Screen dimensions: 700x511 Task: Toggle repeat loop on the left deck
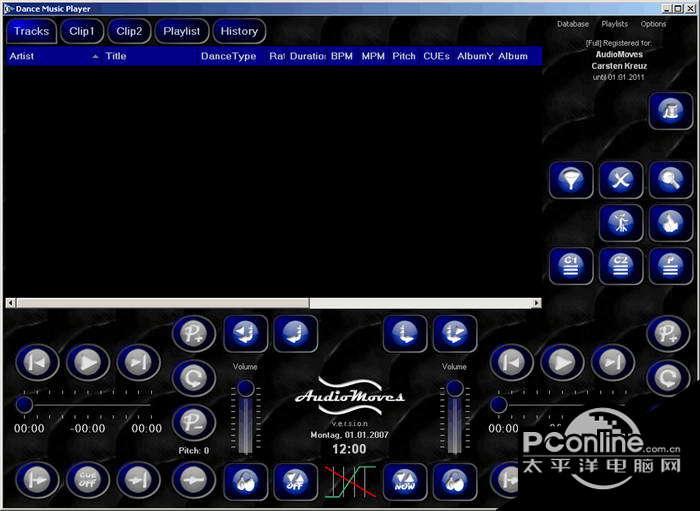194,378
